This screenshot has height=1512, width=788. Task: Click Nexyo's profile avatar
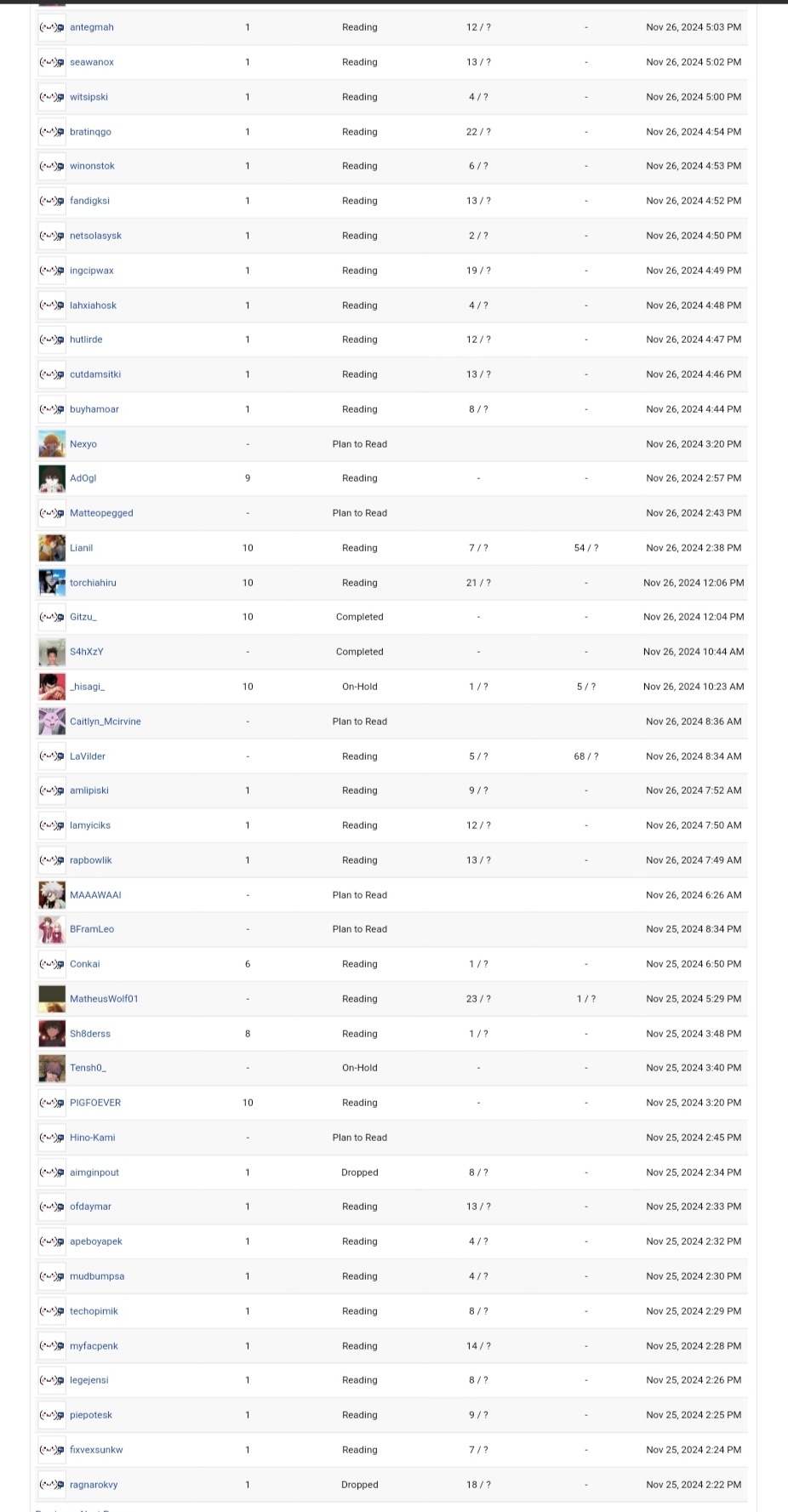[52, 444]
